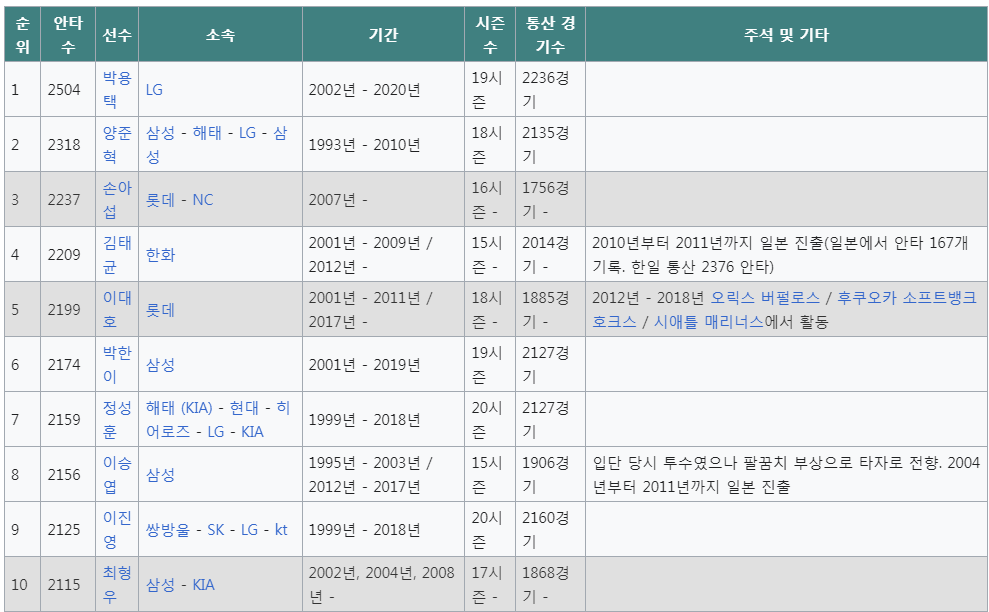The image size is (989, 612).
Task: Click the SK team link
Action: [x=216, y=530]
